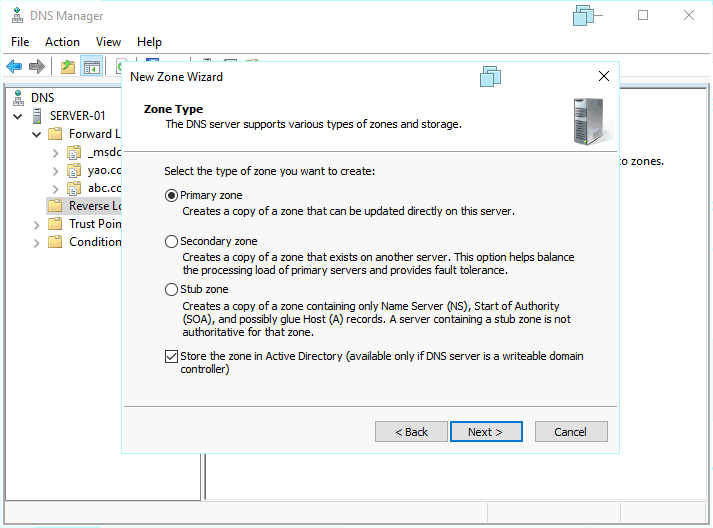Select the SERVER-01 server icon
The width and height of the screenshot is (713, 528).
pos(37,116)
